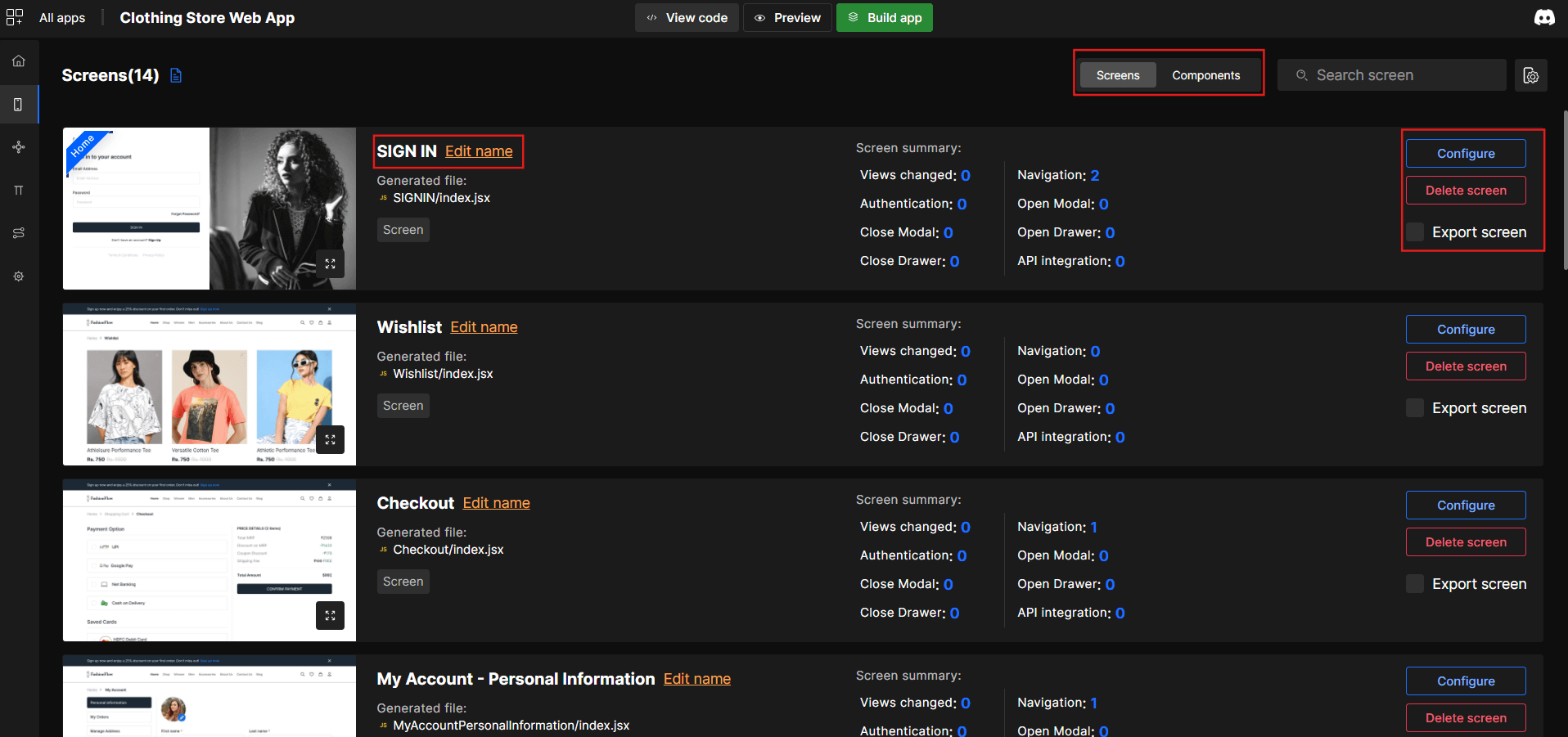Click the Checkout/index.jsx generated file
1568x737 pixels.
[x=448, y=550]
